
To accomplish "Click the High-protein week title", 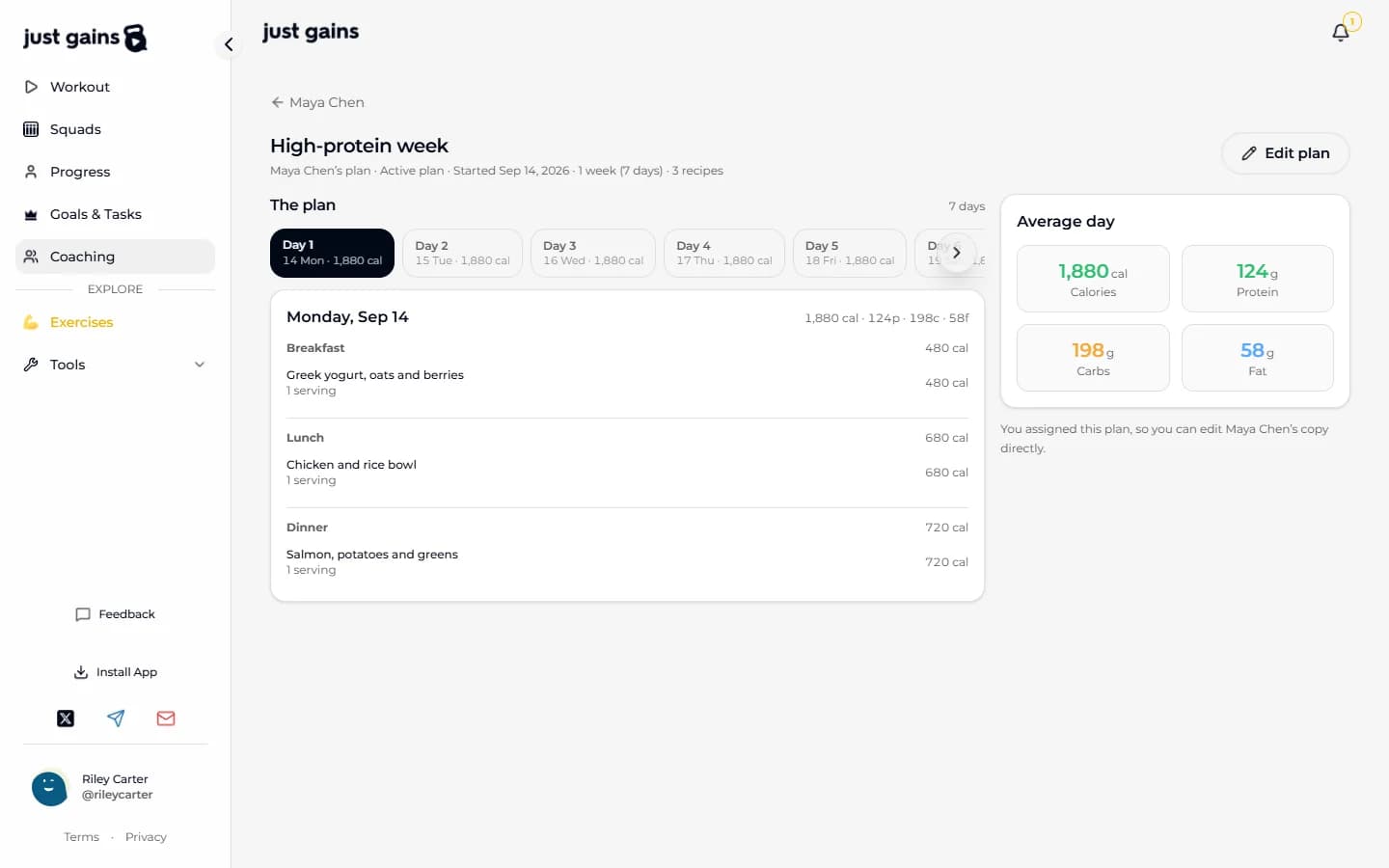I will click(x=359, y=146).
